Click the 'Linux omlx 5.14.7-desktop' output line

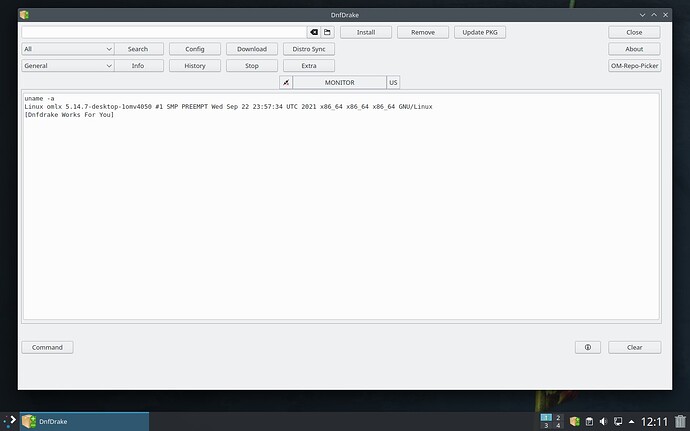click(228, 107)
